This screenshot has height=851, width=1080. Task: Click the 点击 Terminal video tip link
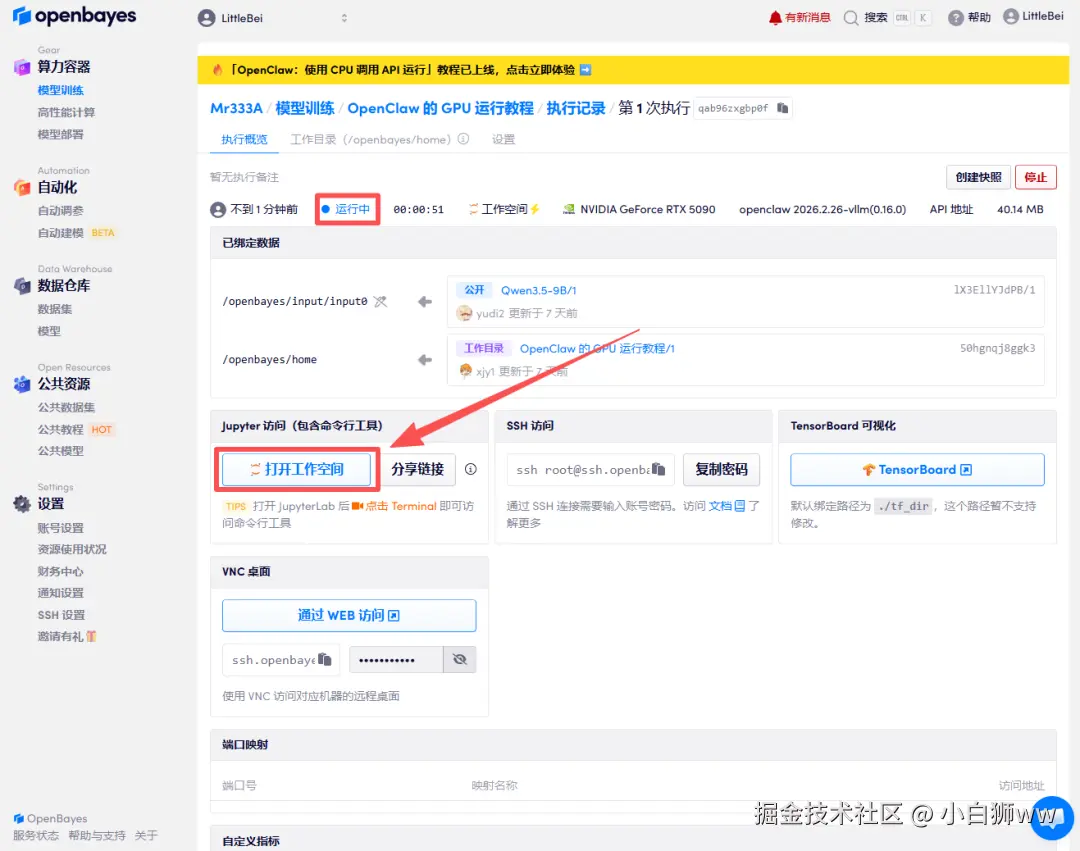tap(394, 506)
